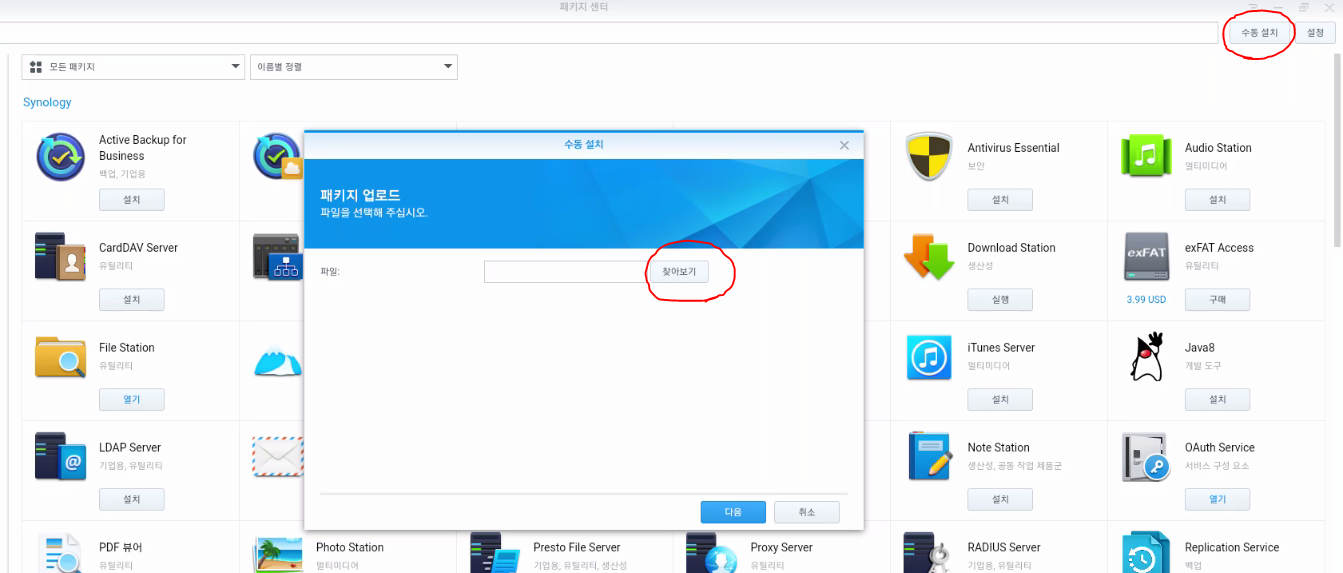This screenshot has width=1343, height=573.
Task: Click the Synology section heading
Action: [47, 102]
